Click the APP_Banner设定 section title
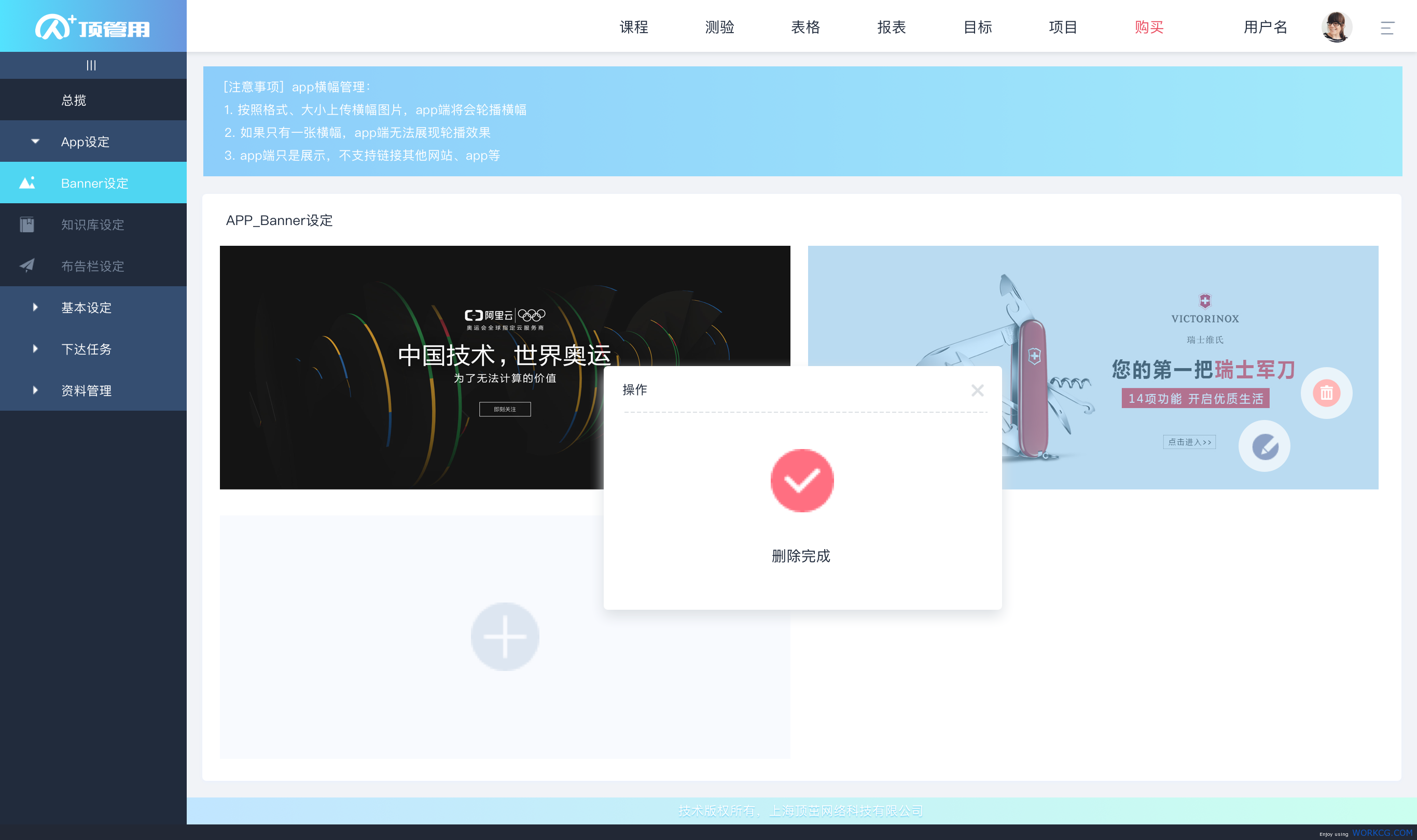The width and height of the screenshot is (1417, 840). tap(279, 220)
